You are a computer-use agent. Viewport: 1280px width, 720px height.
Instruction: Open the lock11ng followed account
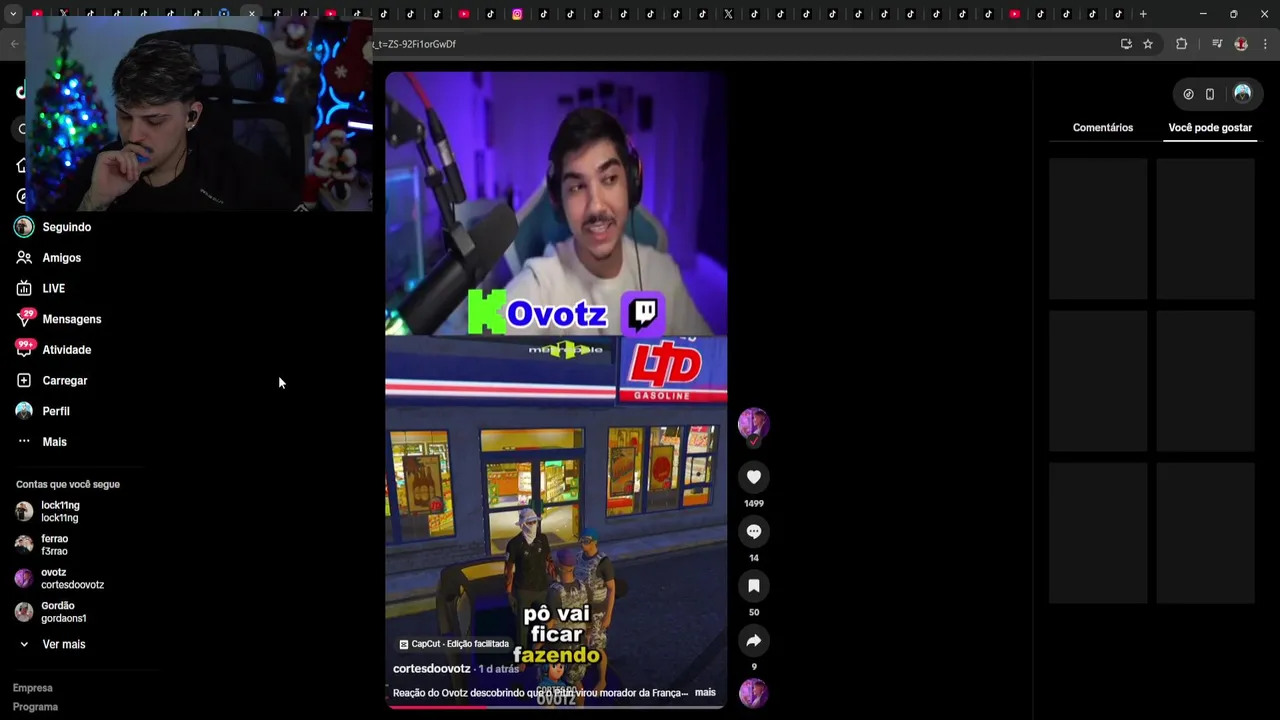tap(48, 512)
